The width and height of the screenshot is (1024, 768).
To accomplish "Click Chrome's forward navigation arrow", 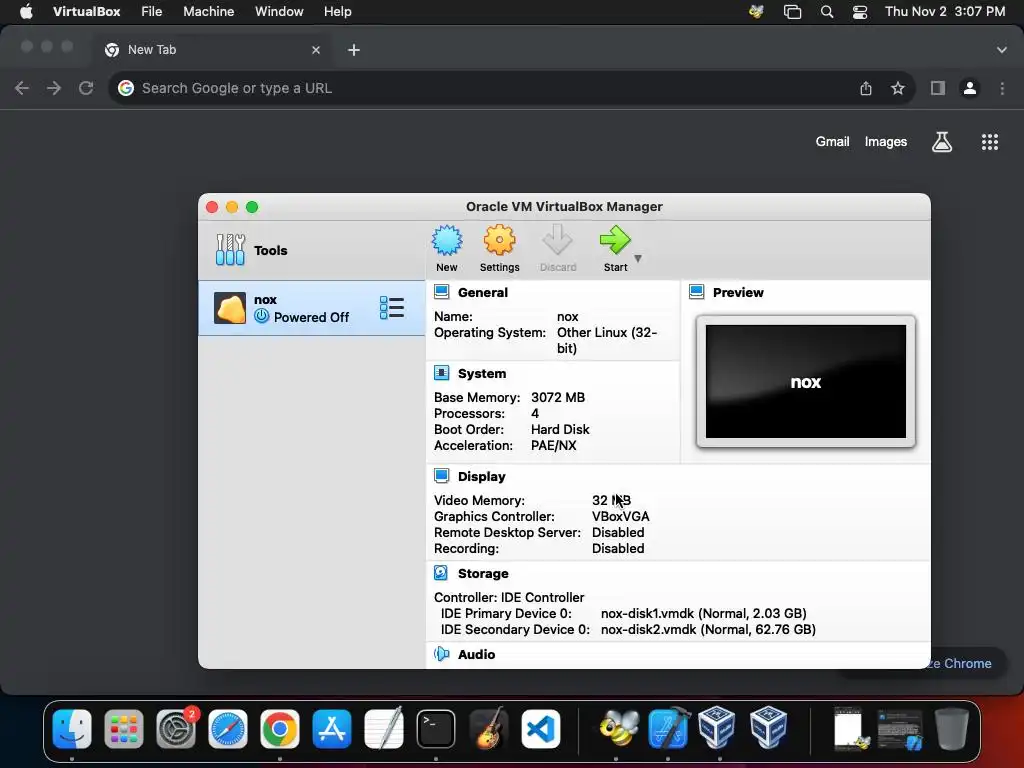I will pyautogui.click(x=54, y=88).
